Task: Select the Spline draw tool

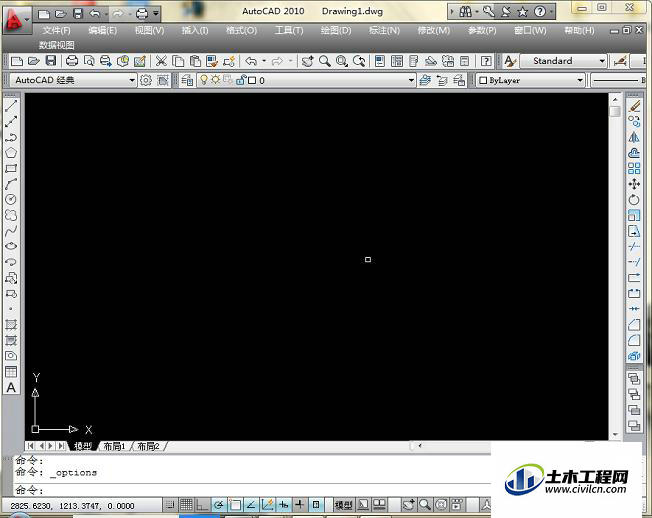Action: [11, 231]
